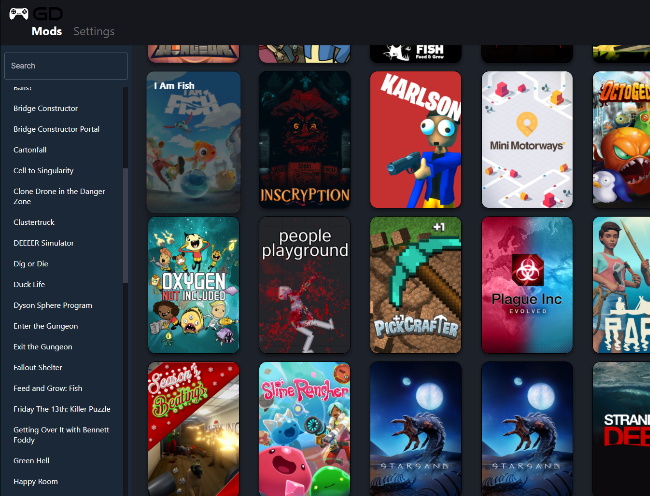
Task: Select Bridge Constructor Portal in the list
Action: pos(56,129)
